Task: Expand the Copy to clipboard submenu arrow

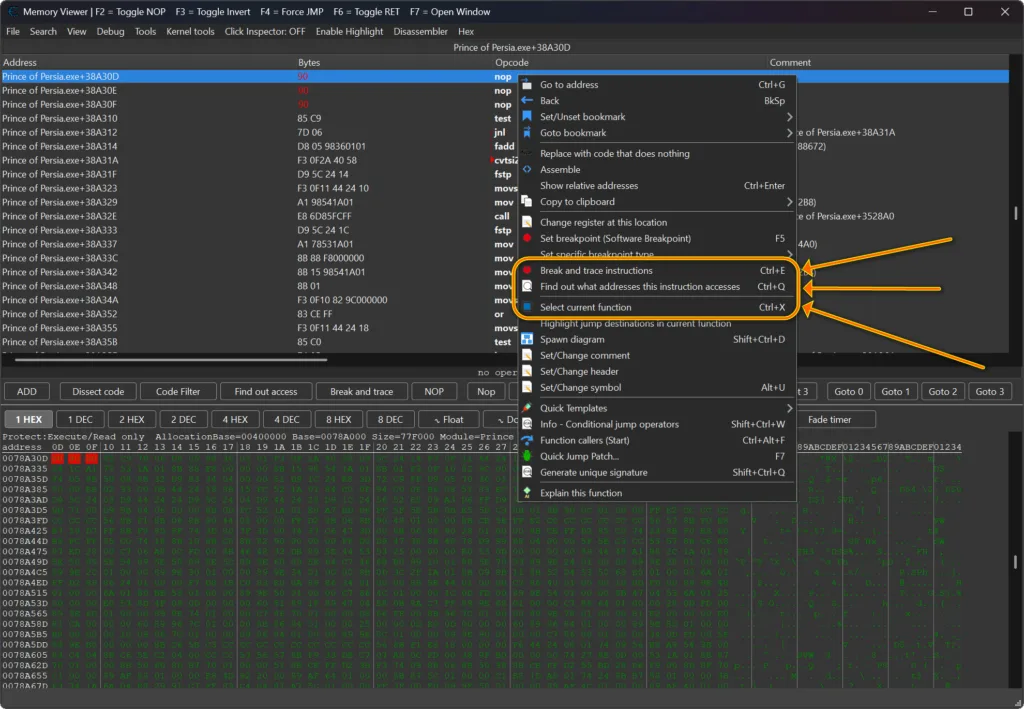Action: (789, 202)
